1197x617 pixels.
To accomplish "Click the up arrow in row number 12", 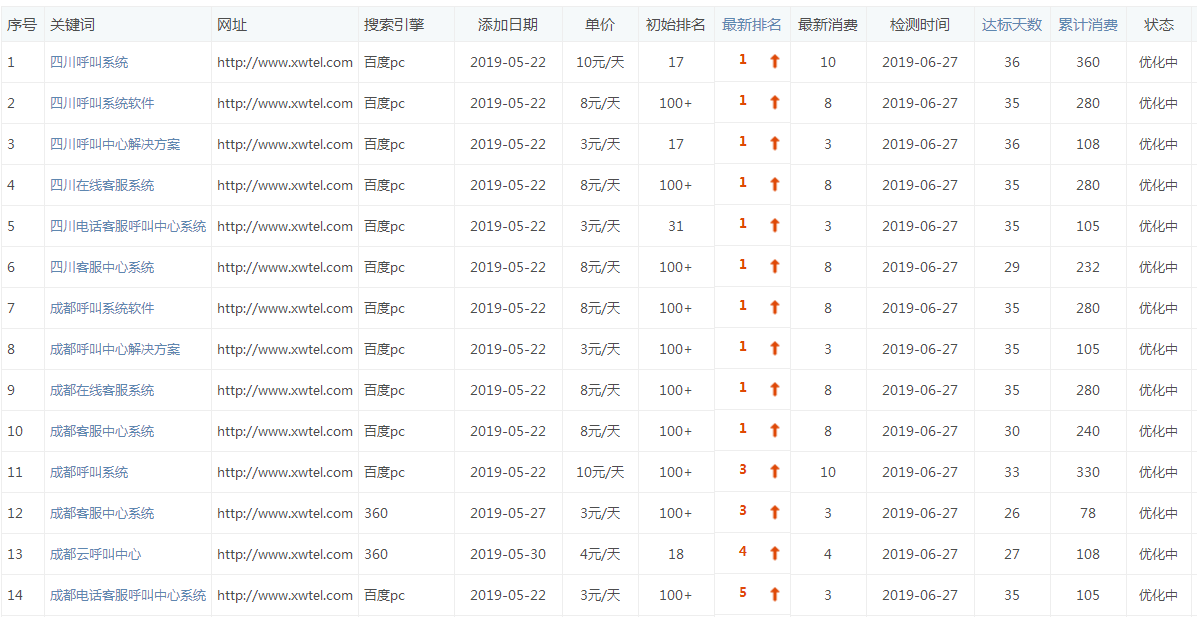I will tap(774, 512).
